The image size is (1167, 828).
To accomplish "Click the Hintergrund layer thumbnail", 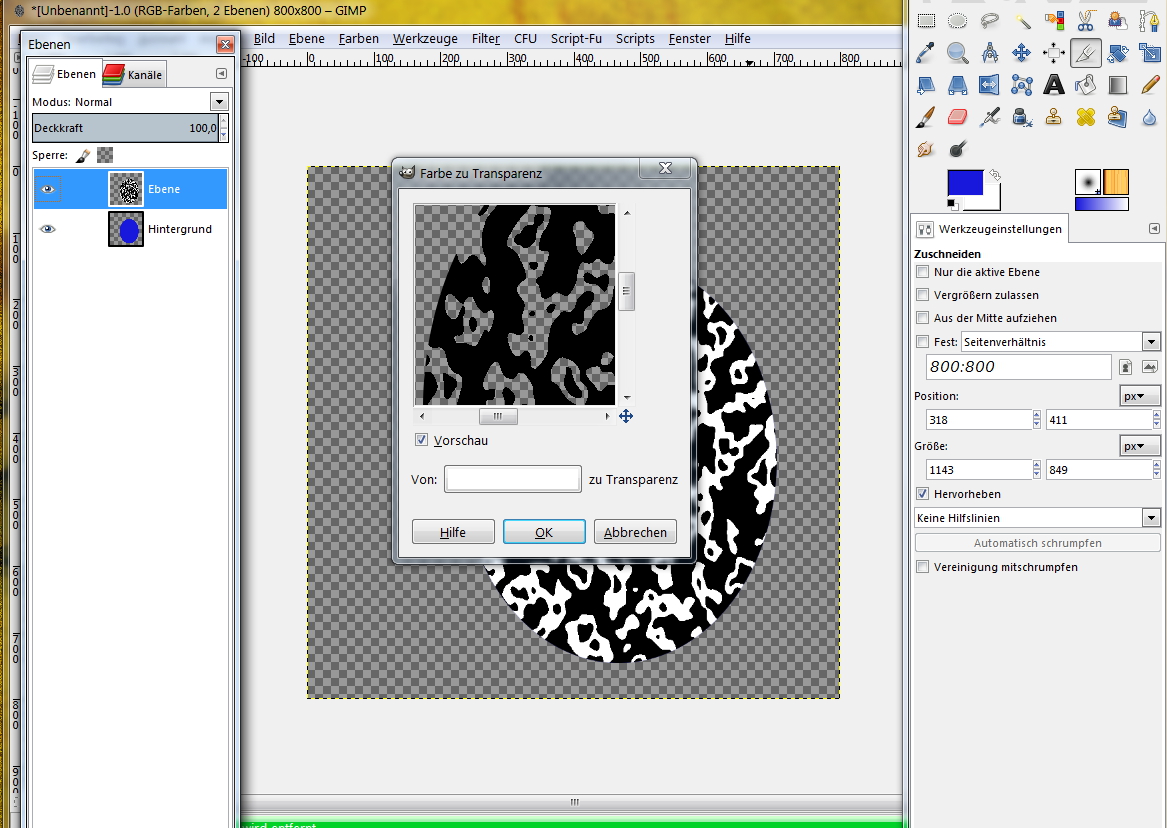I will coord(126,229).
